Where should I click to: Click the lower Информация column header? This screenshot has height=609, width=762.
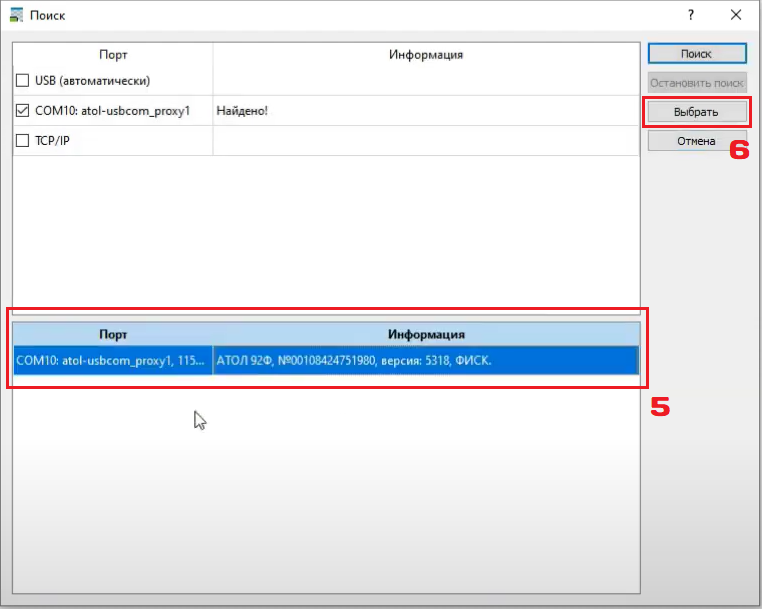[x=425, y=334]
